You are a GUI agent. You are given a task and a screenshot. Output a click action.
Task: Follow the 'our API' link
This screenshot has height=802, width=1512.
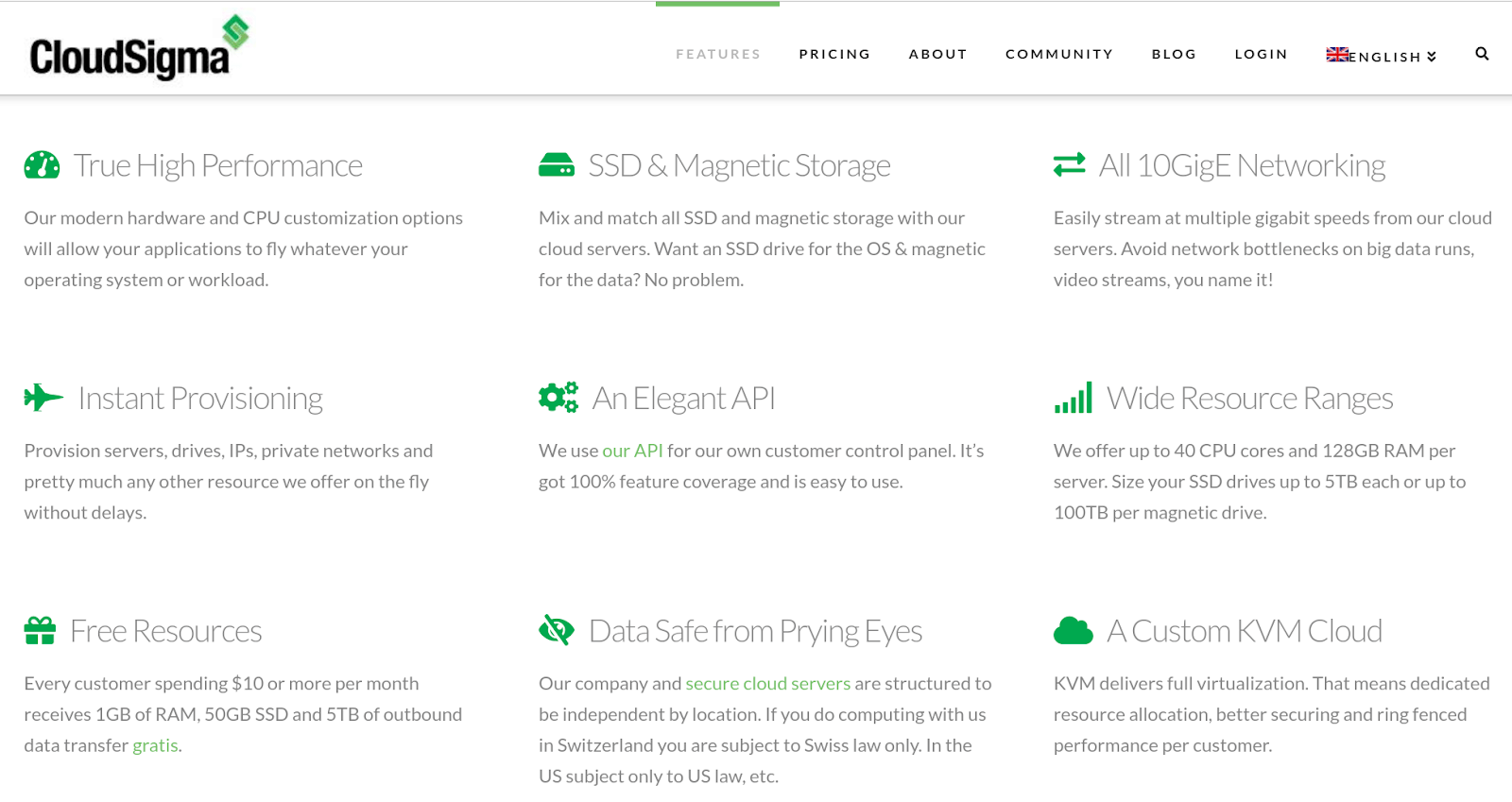click(x=632, y=451)
